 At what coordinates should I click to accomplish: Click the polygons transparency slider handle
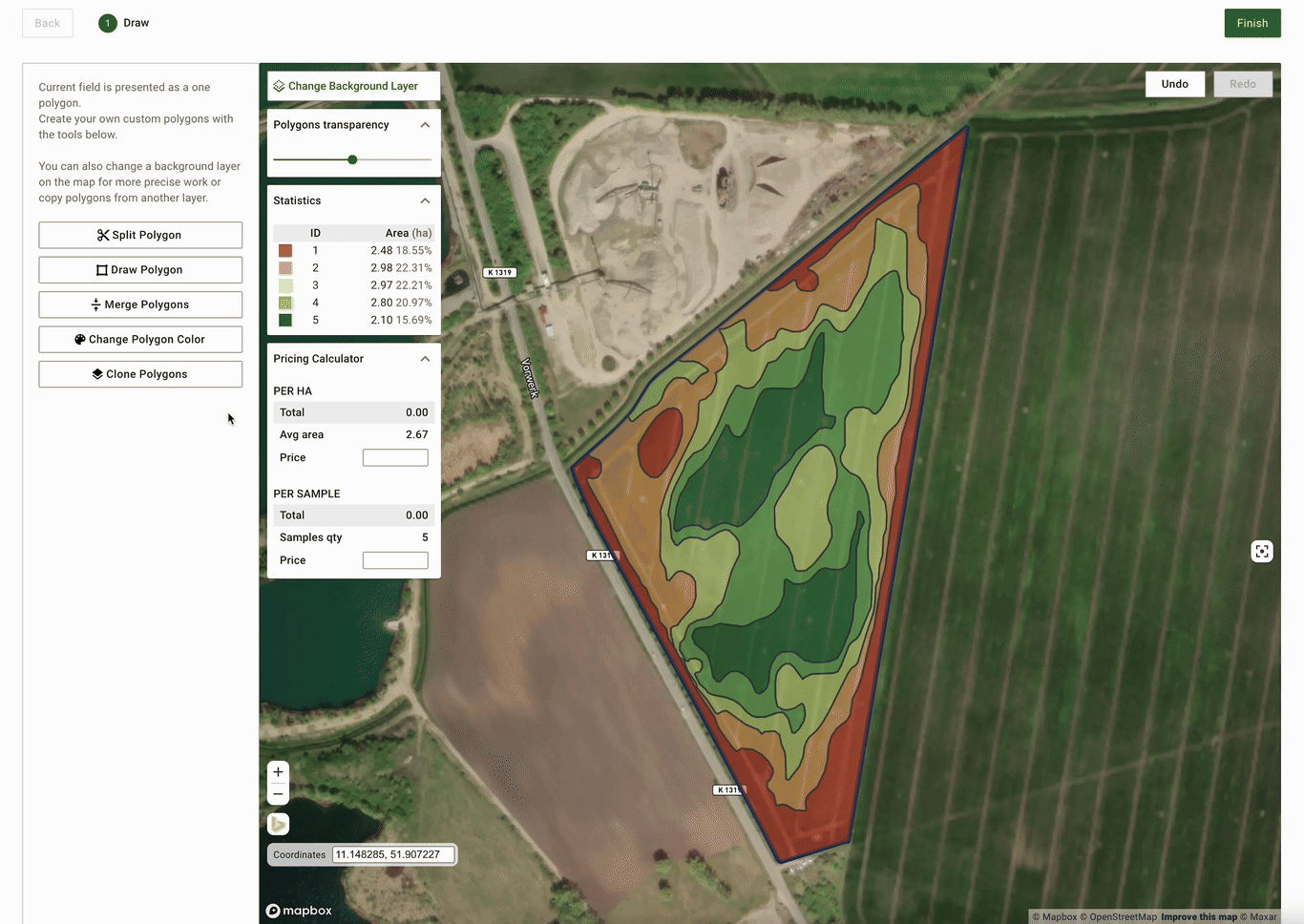[352, 159]
